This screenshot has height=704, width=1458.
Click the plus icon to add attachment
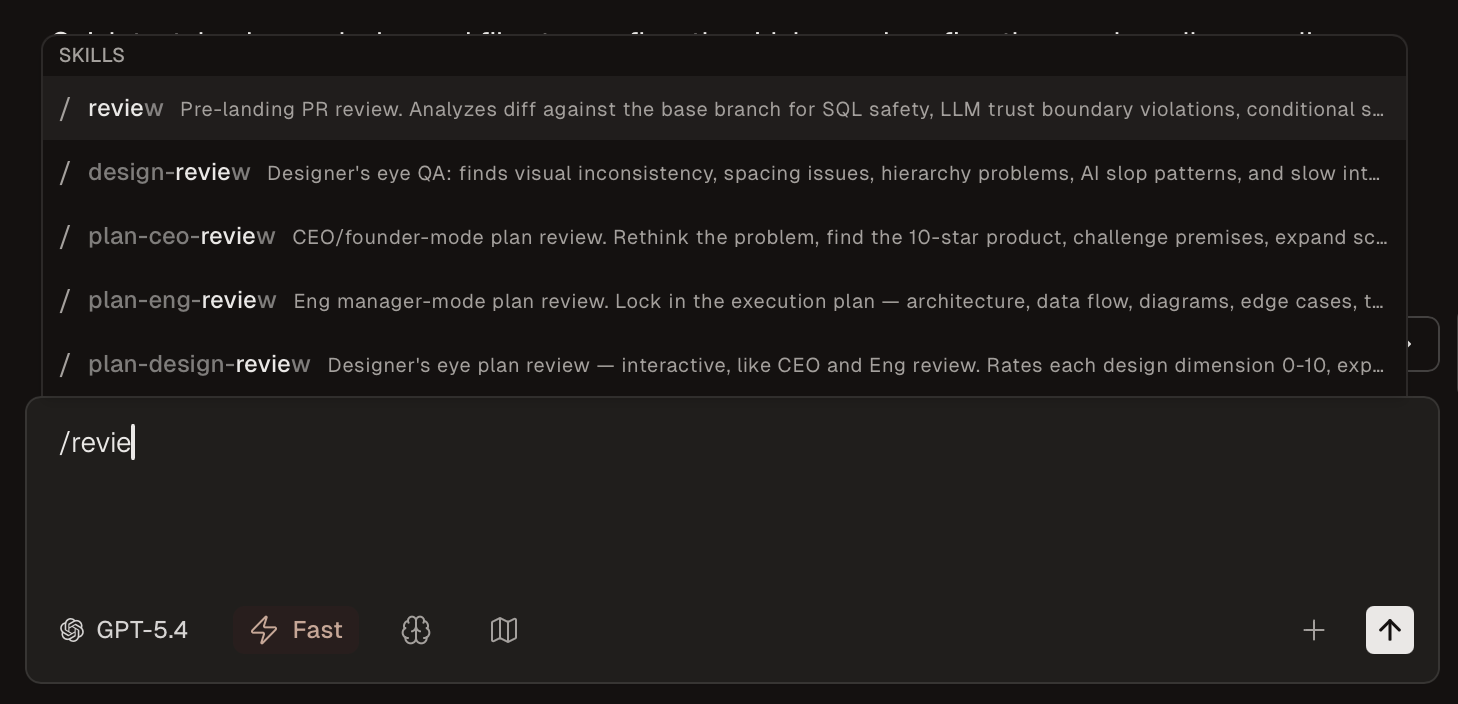(x=1314, y=630)
